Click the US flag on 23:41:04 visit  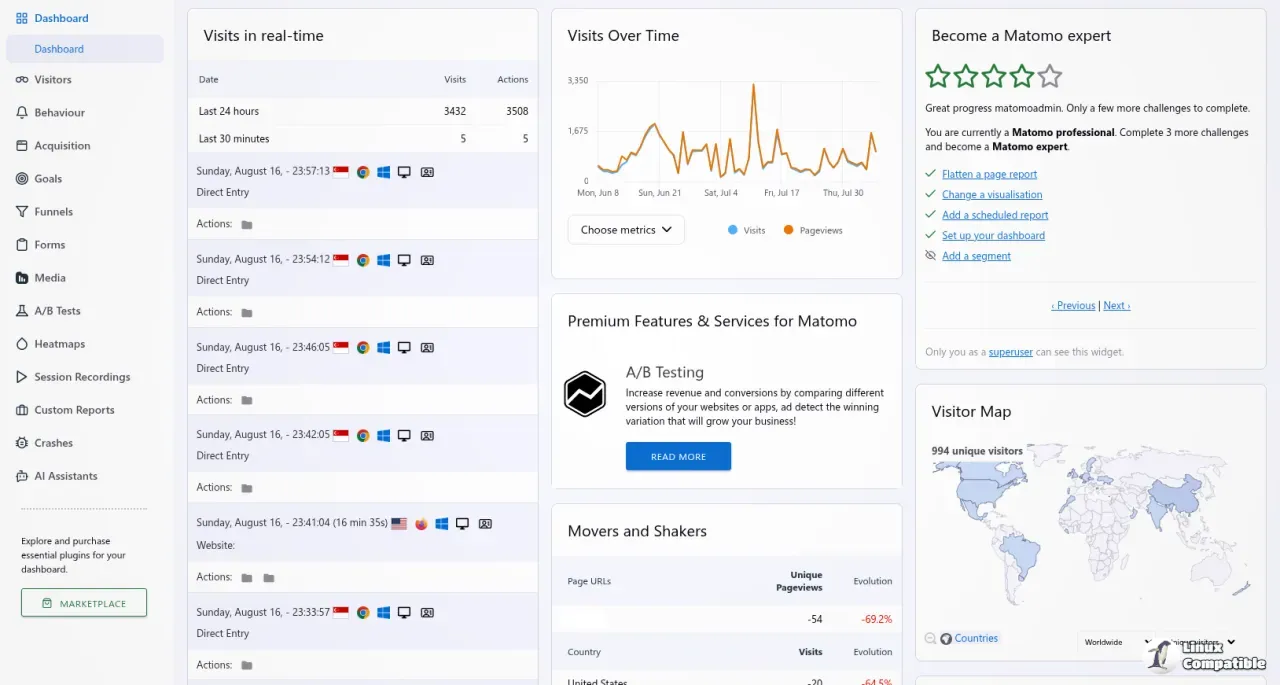pos(399,523)
